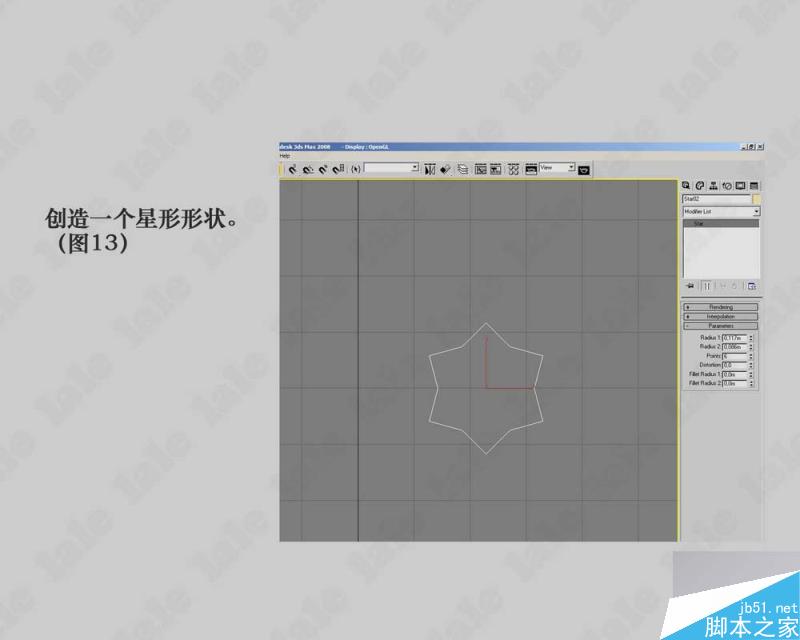Open the Display command panel
The width and height of the screenshot is (800, 640).
tap(738, 186)
